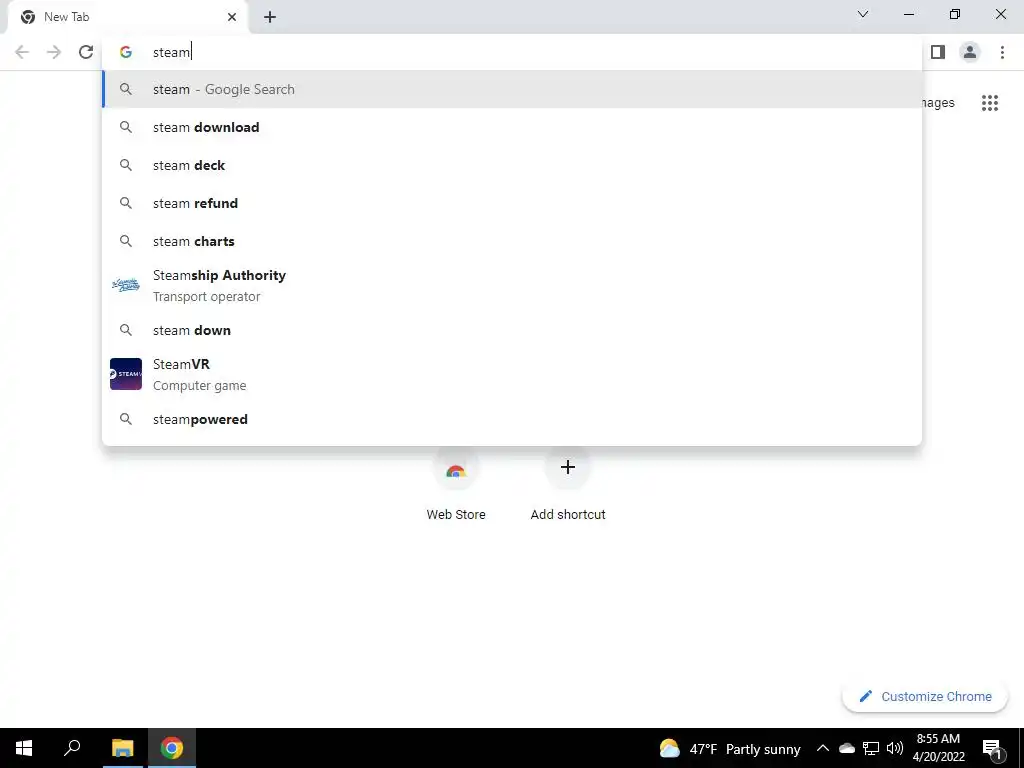This screenshot has height=768, width=1024.
Task: Click the Forward navigation arrow
Action: point(54,52)
